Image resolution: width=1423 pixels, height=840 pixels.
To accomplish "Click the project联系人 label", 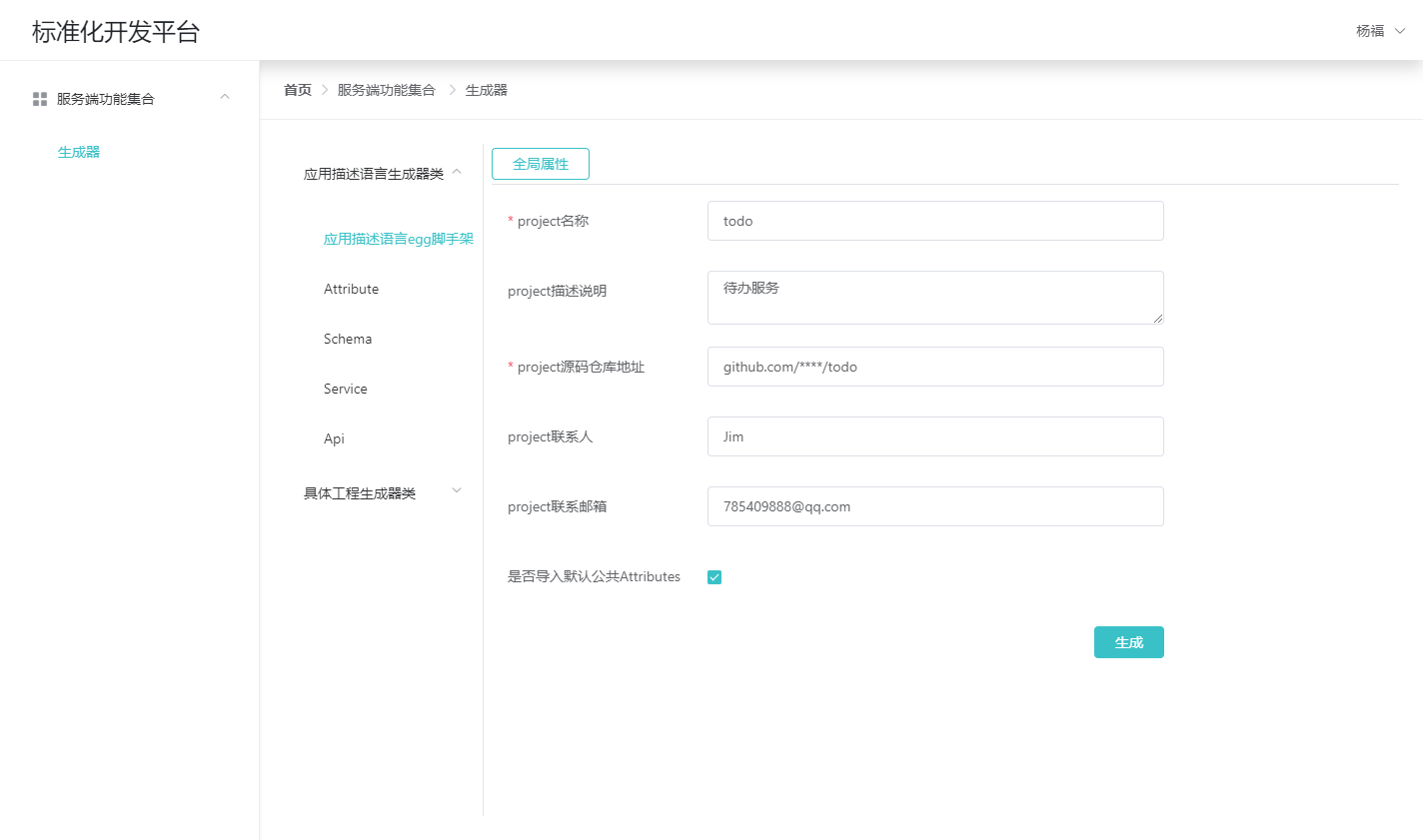I will [551, 436].
